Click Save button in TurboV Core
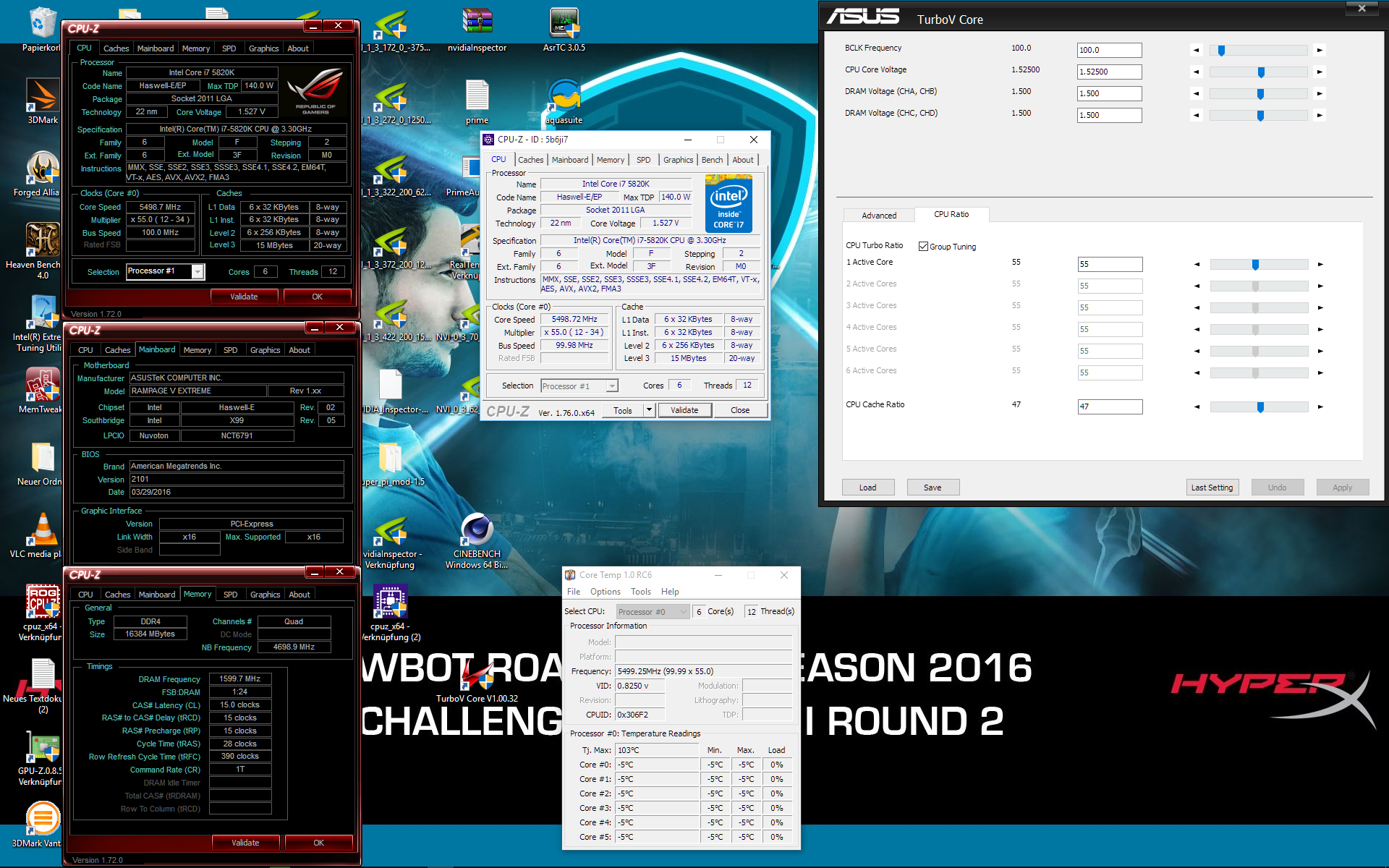Screen dimensions: 1389x868 pyautogui.click(x=933, y=488)
